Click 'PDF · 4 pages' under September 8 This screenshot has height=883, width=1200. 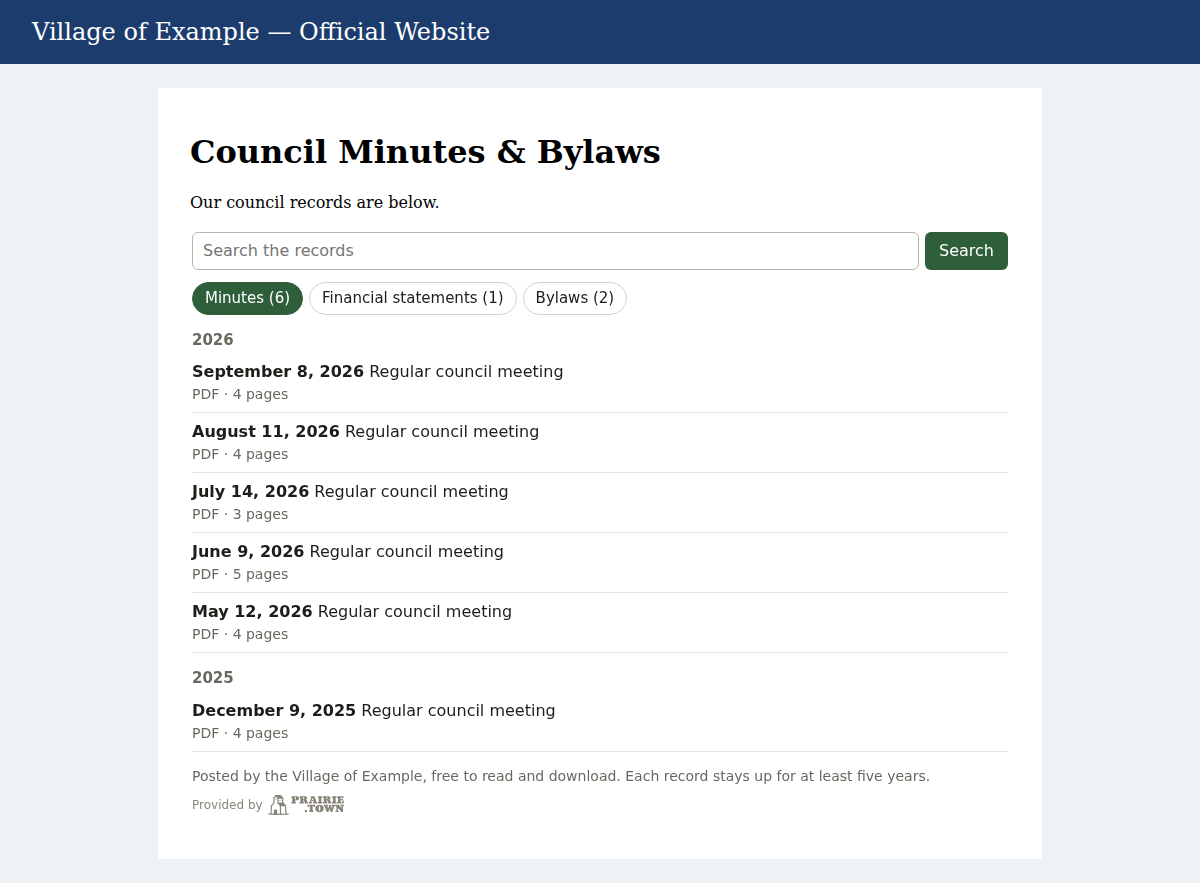coord(240,395)
